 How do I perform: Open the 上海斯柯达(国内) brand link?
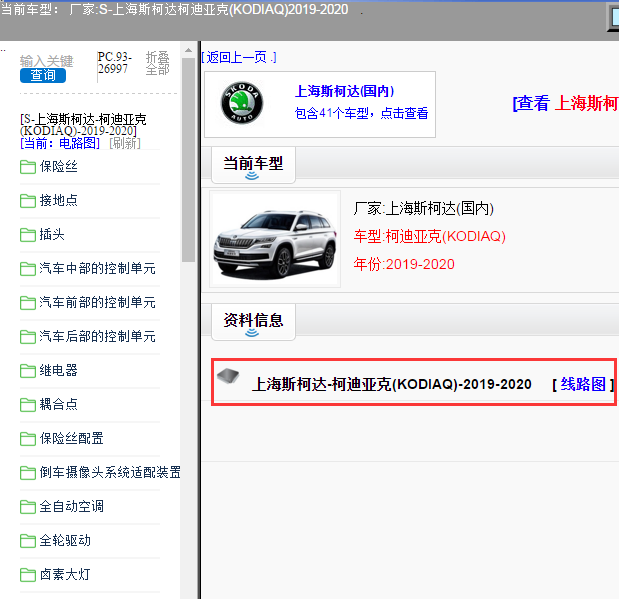pos(344,92)
